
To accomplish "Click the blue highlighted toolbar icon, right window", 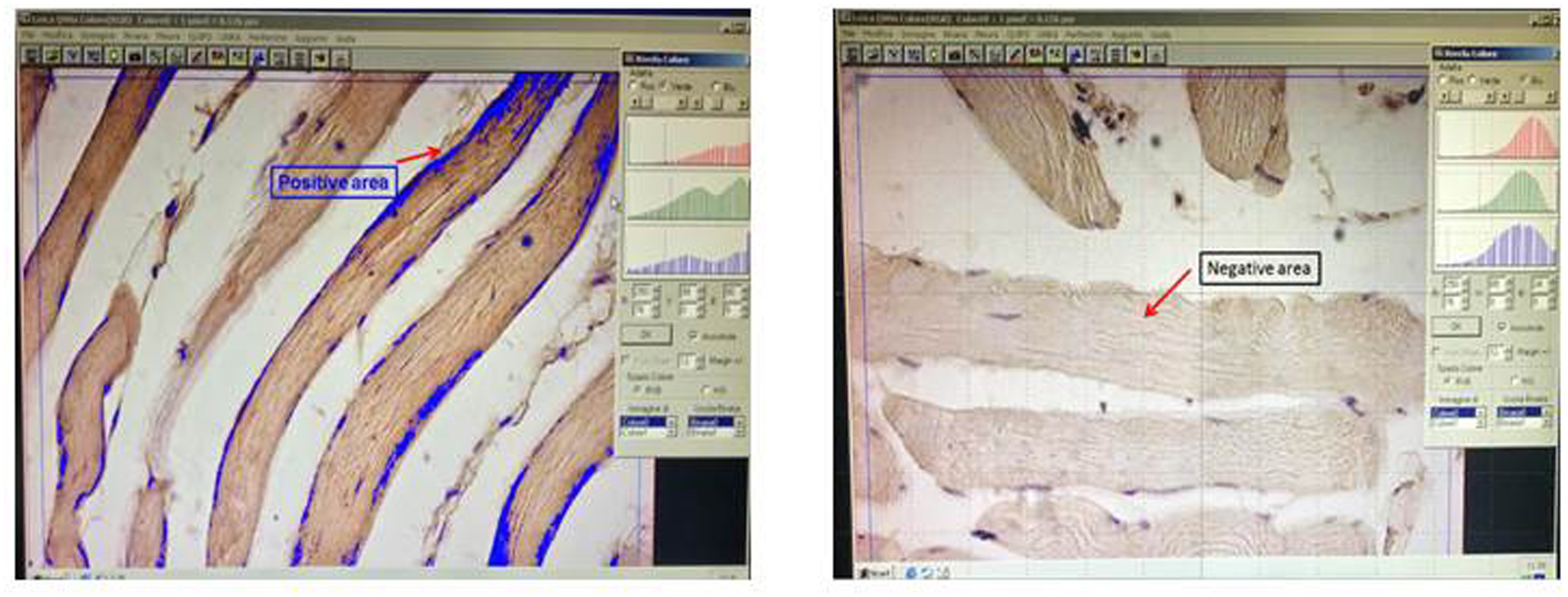I will pyautogui.click(x=1076, y=55).
